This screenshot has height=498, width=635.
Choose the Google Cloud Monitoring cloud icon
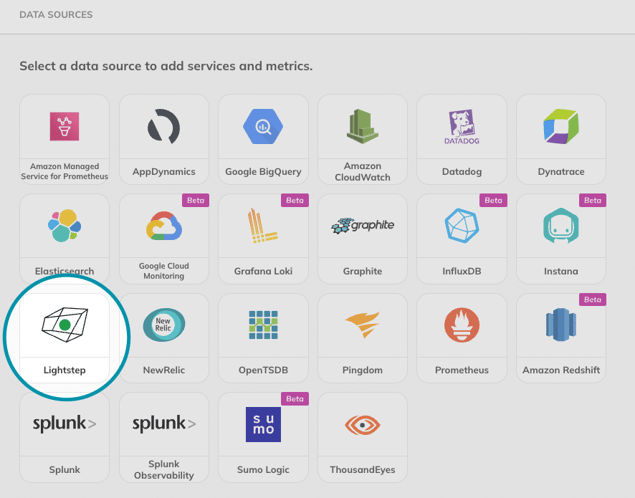pyautogui.click(x=164, y=226)
